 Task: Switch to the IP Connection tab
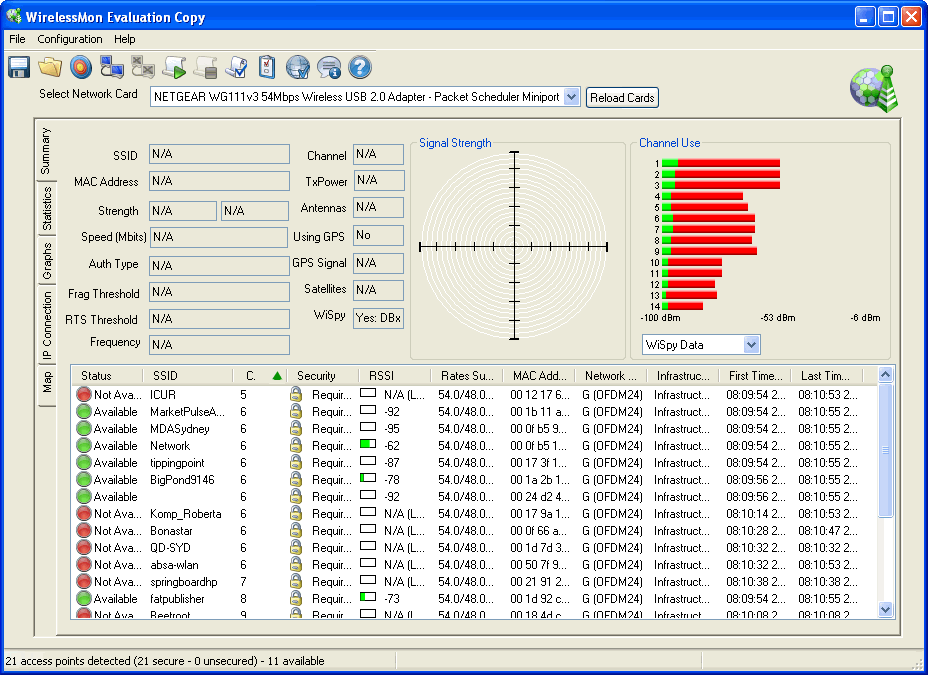tap(47, 325)
